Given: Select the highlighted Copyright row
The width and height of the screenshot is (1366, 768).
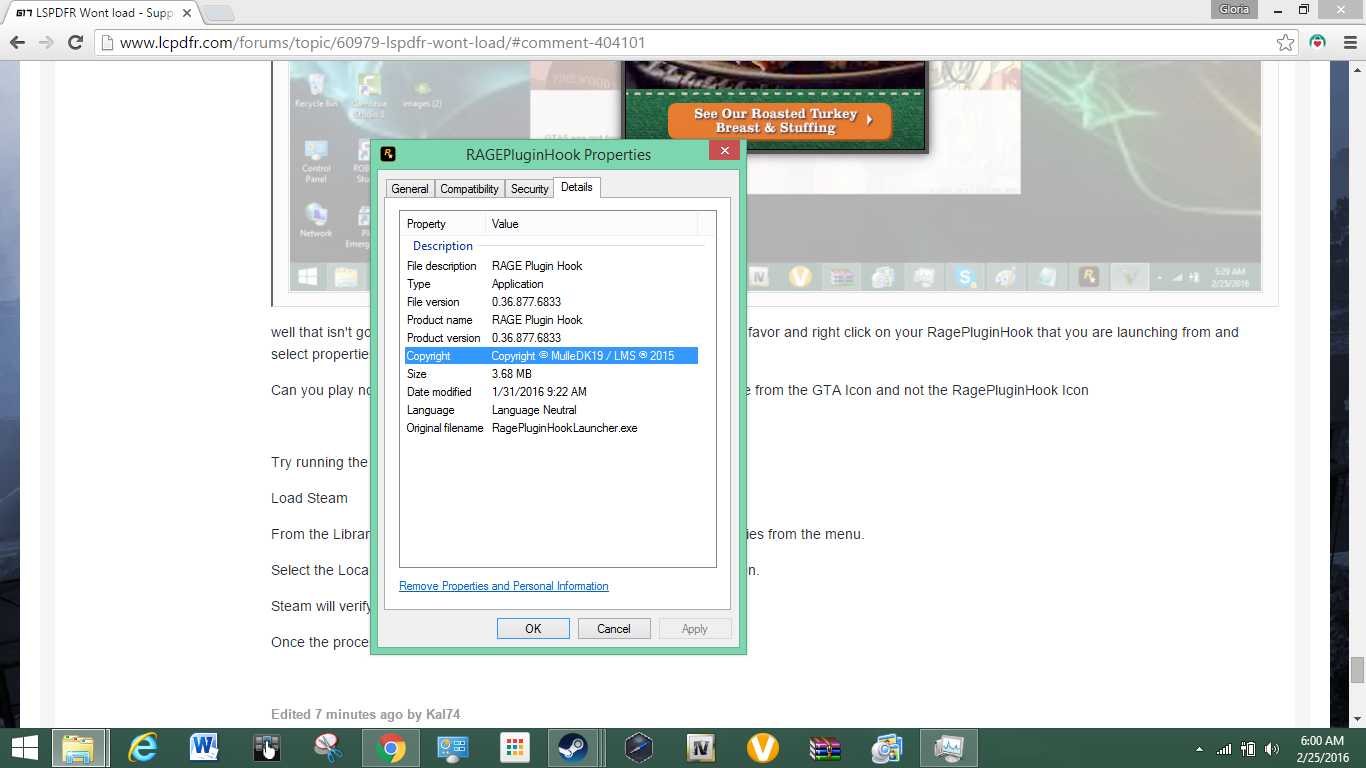Looking at the screenshot, I should (551, 356).
